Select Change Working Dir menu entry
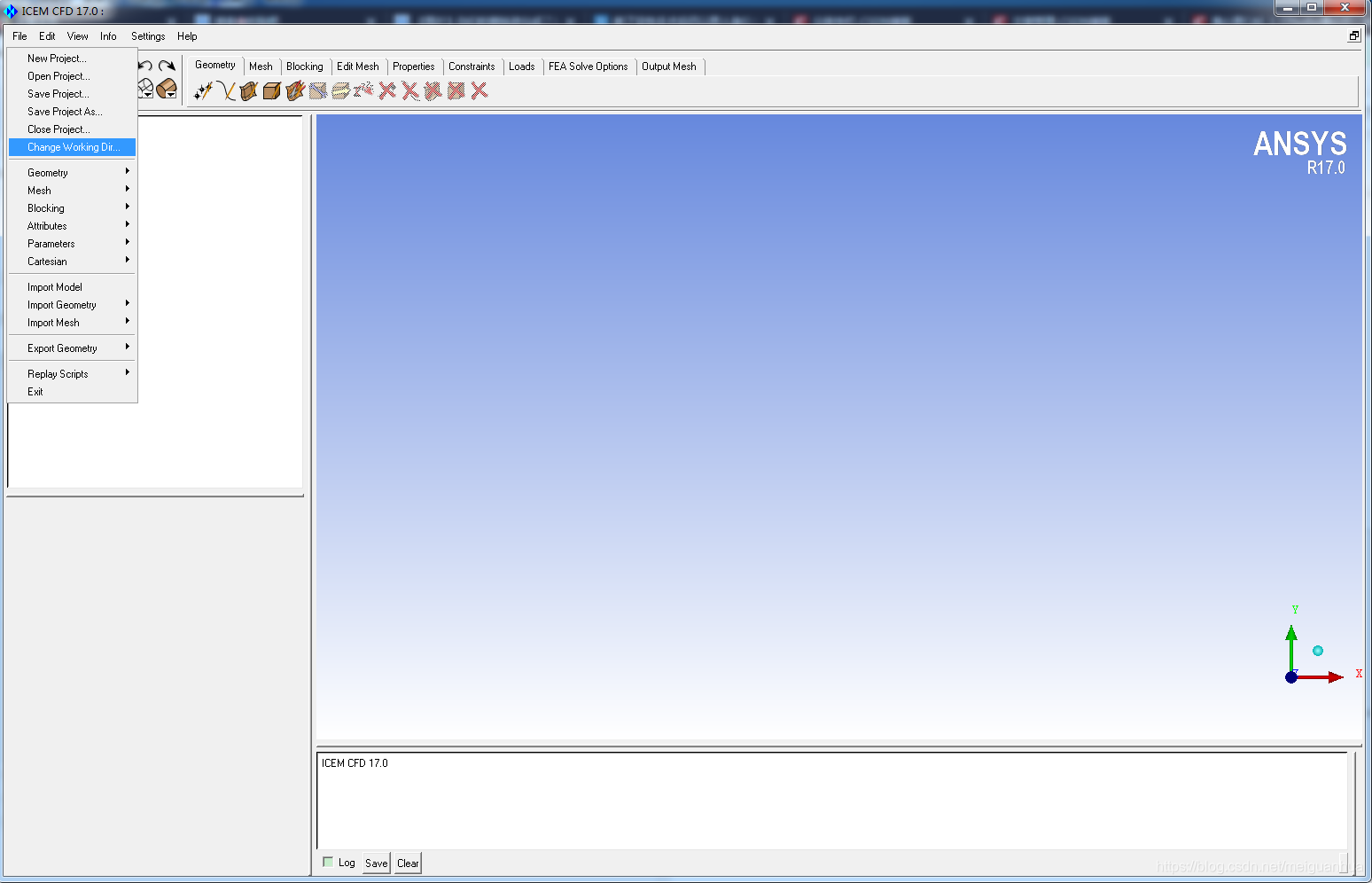 tap(72, 147)
